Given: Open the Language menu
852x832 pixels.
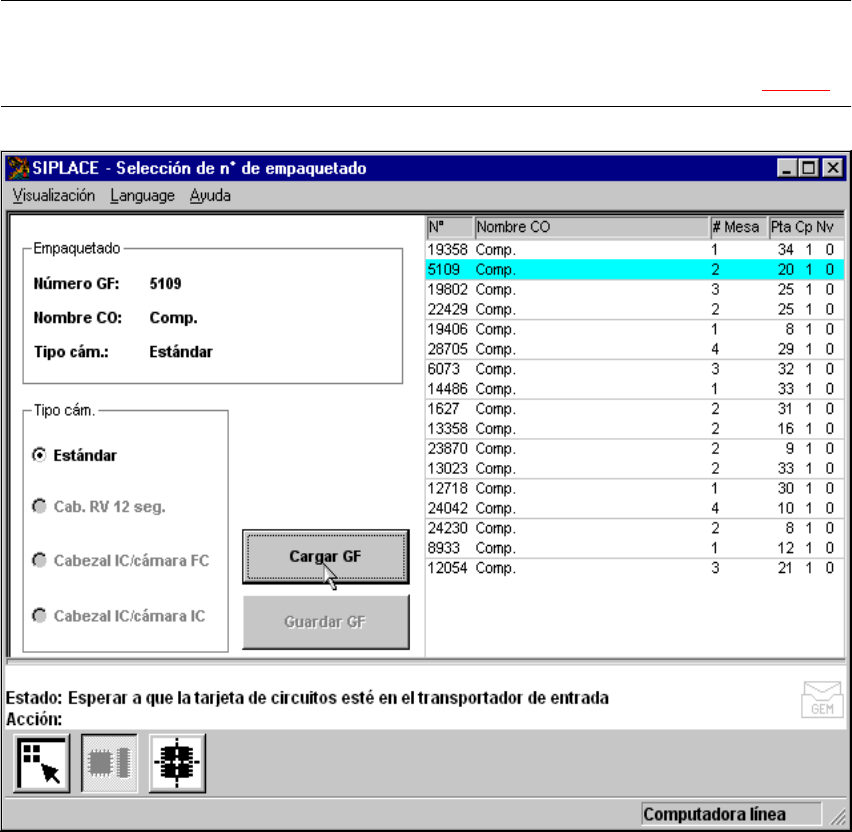Looking at the screenshot, I should pyautogui.click(x=142, y=196).
